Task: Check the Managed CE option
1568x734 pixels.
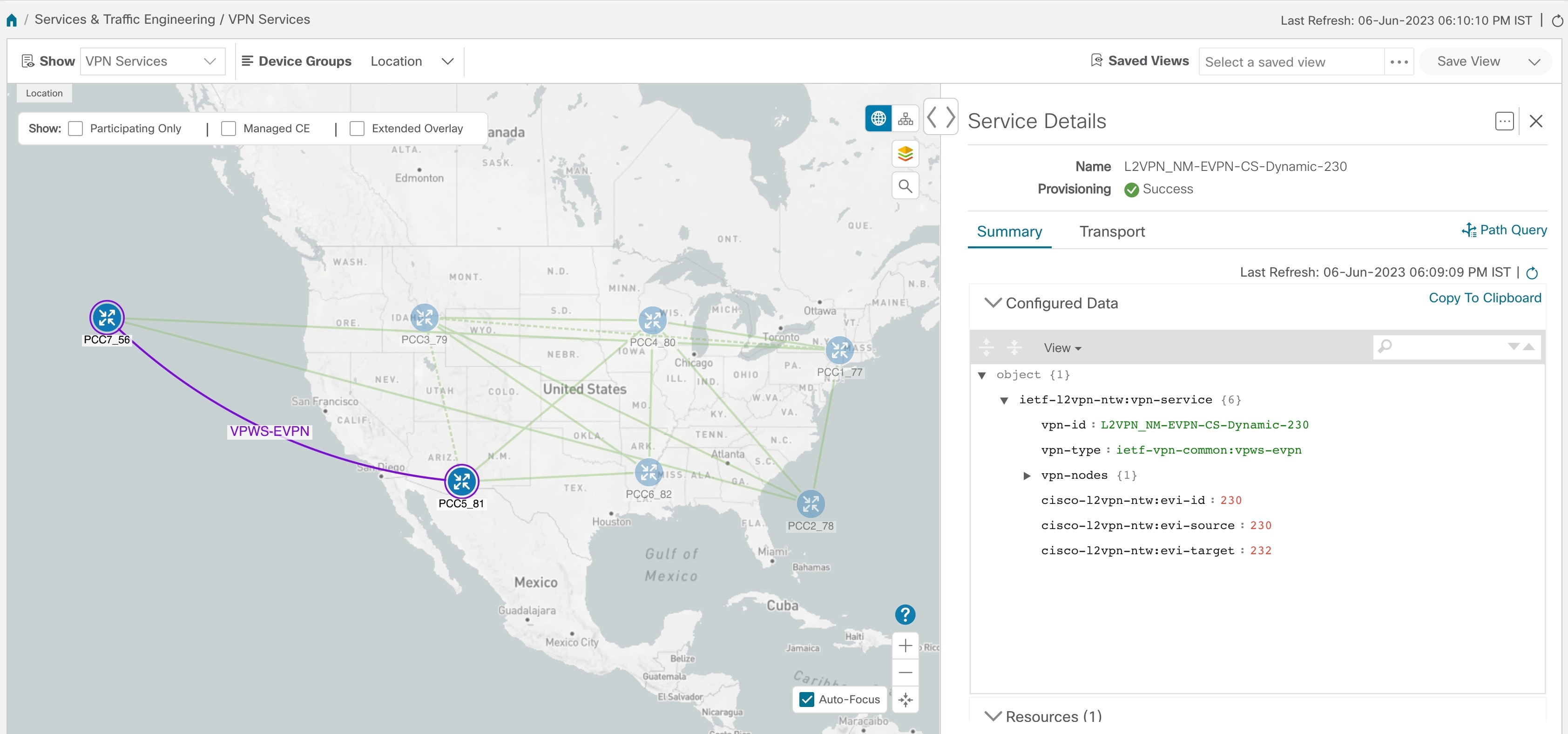Action: [x=228, y=129]
